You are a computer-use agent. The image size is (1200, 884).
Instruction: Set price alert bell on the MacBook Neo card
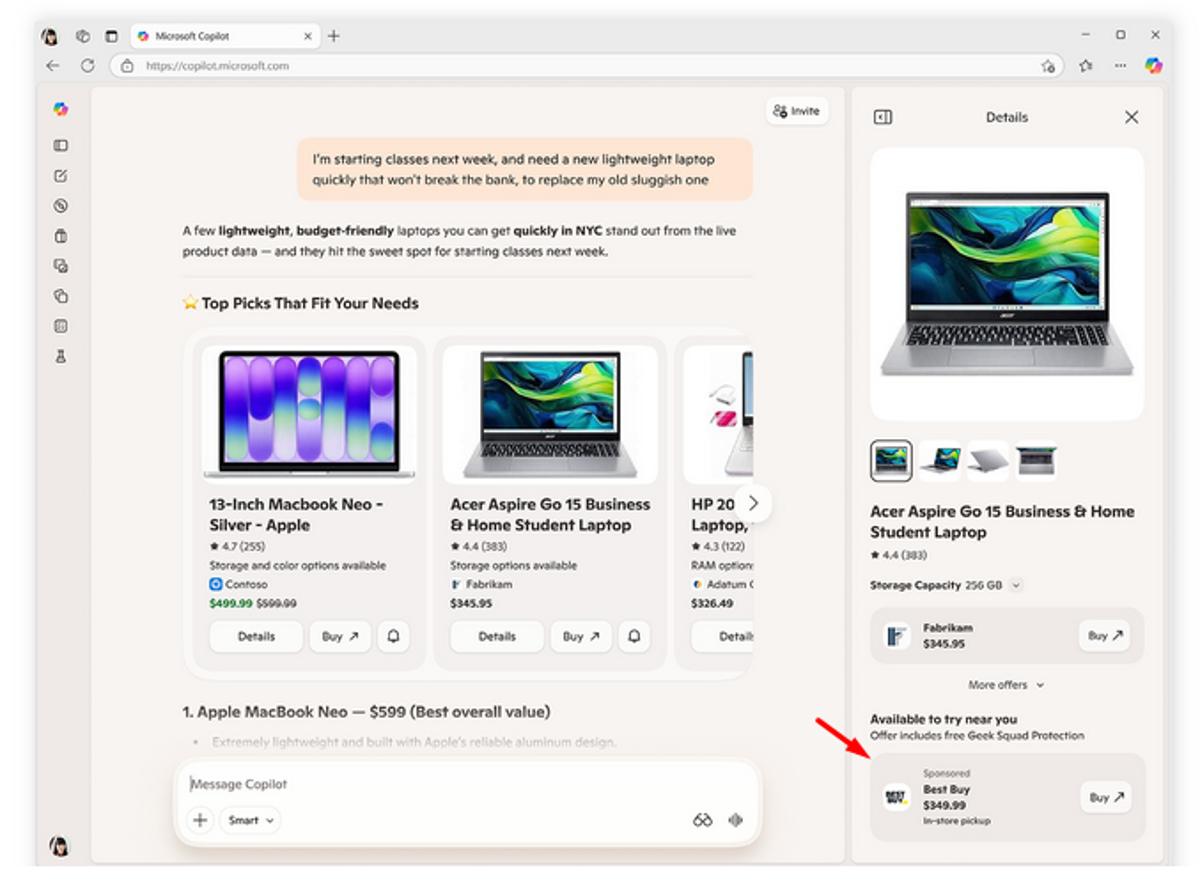tap(394, 636)
